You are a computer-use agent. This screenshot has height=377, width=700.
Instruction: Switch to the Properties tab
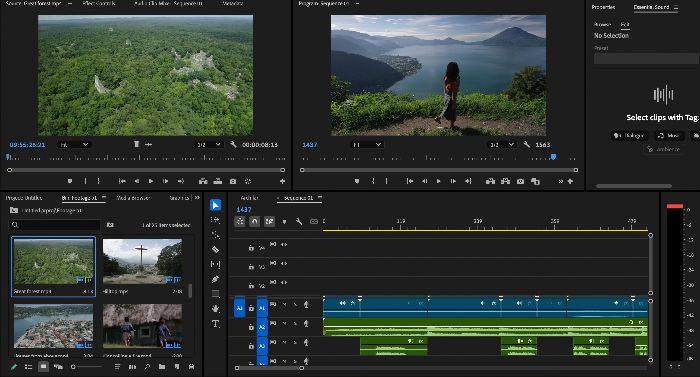point(603,7)
